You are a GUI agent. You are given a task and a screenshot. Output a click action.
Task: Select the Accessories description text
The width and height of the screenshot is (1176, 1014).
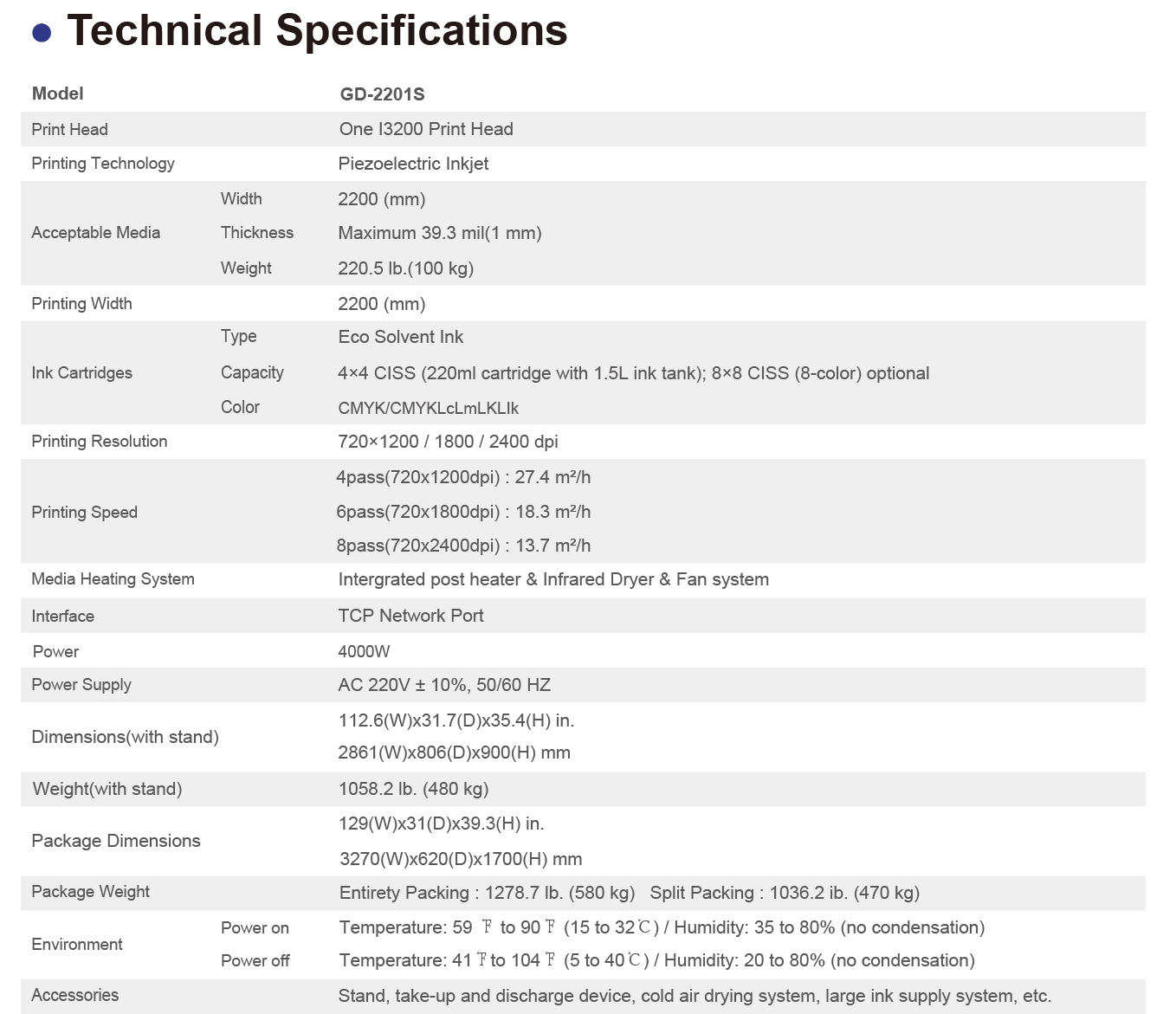695,996
